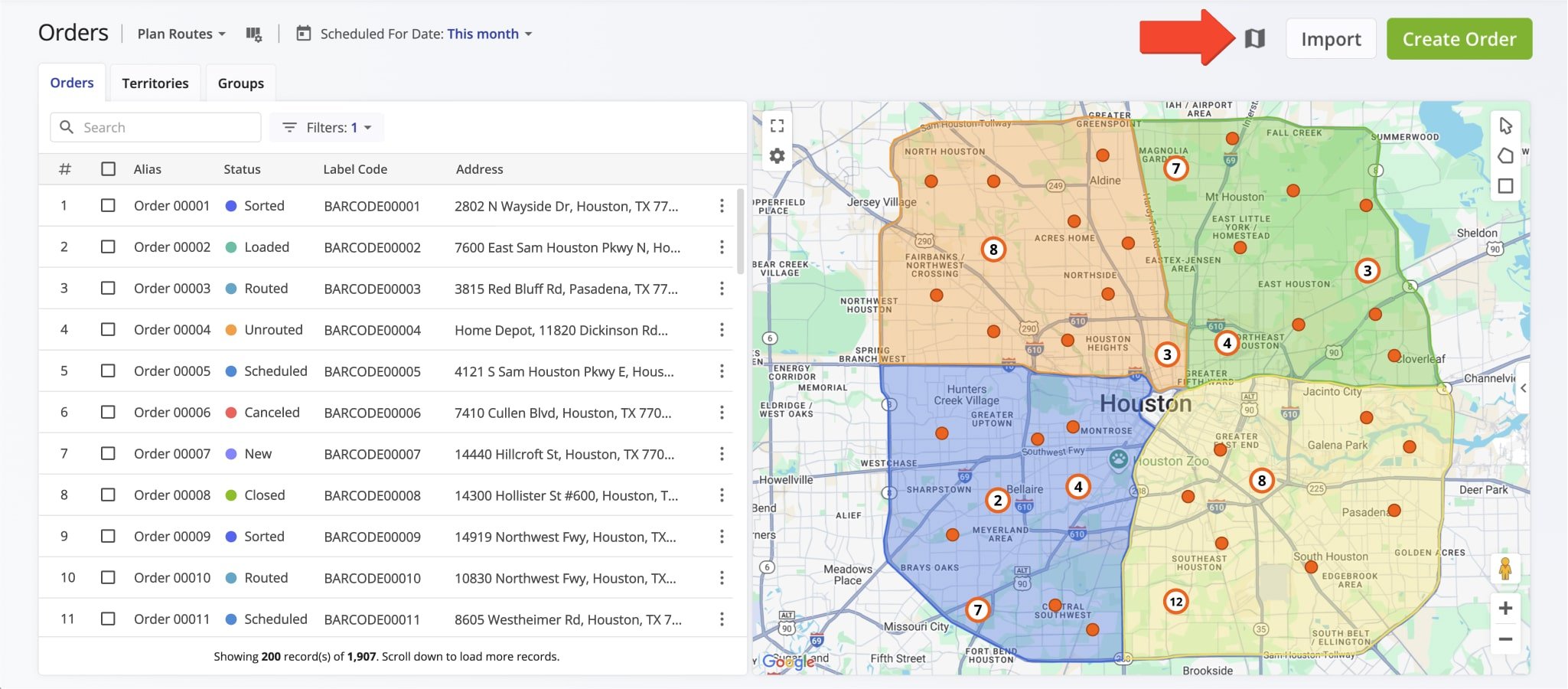This screenshot has width=1568, height=689.
Task: Check the box for Order 00001
Action: (x=108, y=205)
